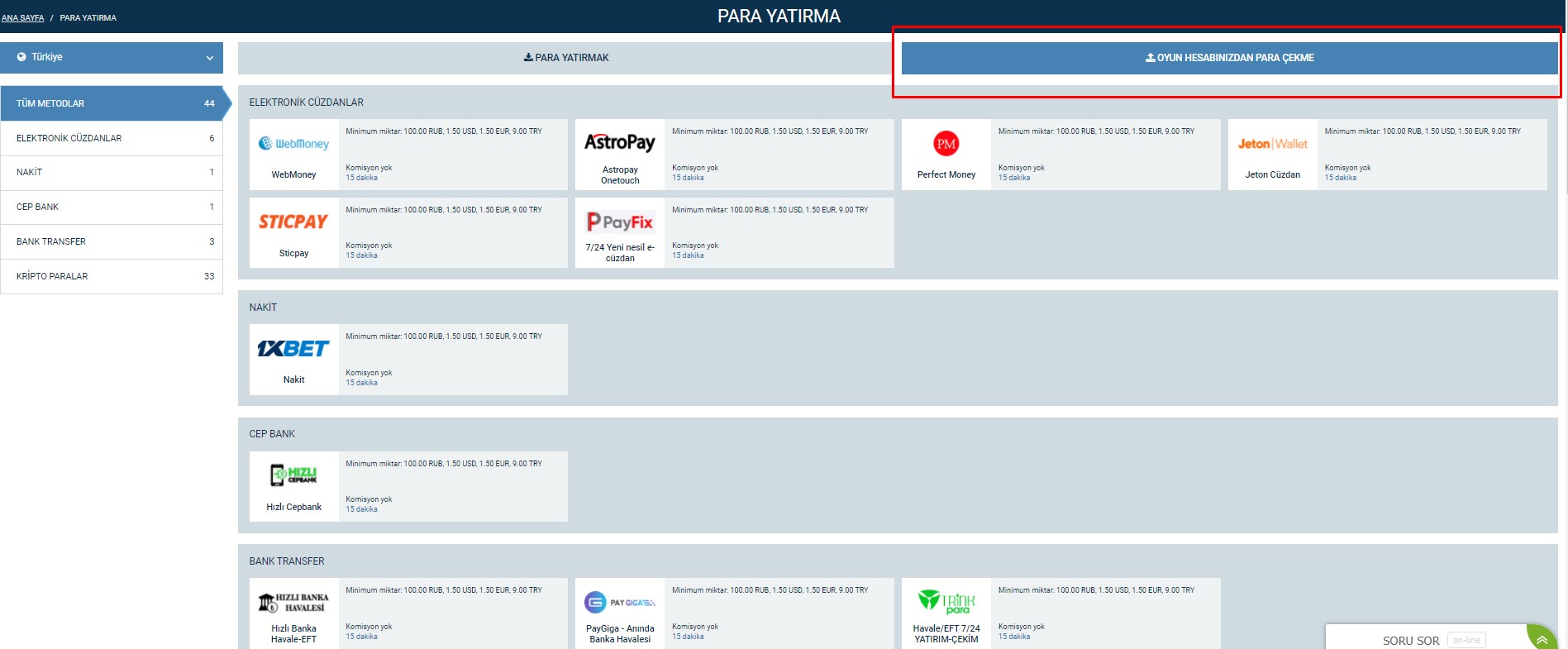Click the on-line status badge

(x=1466, y=640)
